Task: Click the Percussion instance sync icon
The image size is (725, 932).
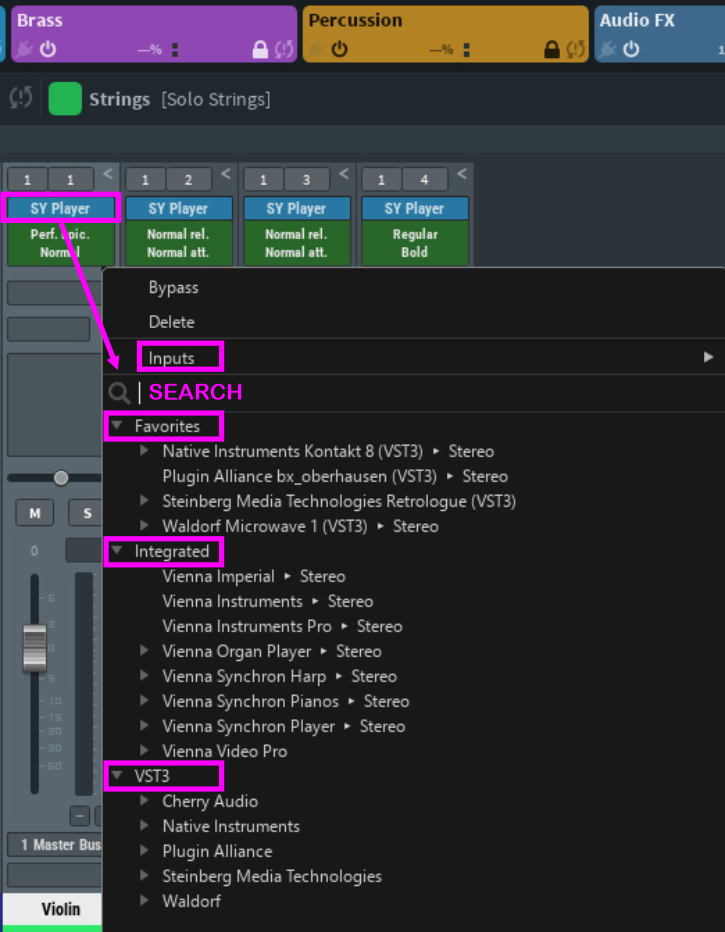Action: (576, 49)
